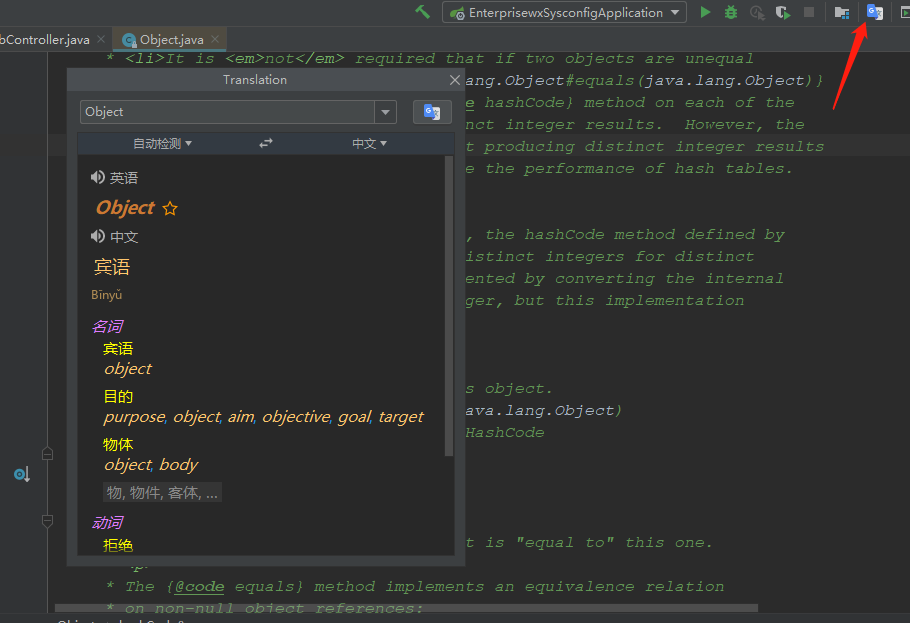910x623 pixels.
Task: Click the orange Object source word
Action: [x=125, y=207]
